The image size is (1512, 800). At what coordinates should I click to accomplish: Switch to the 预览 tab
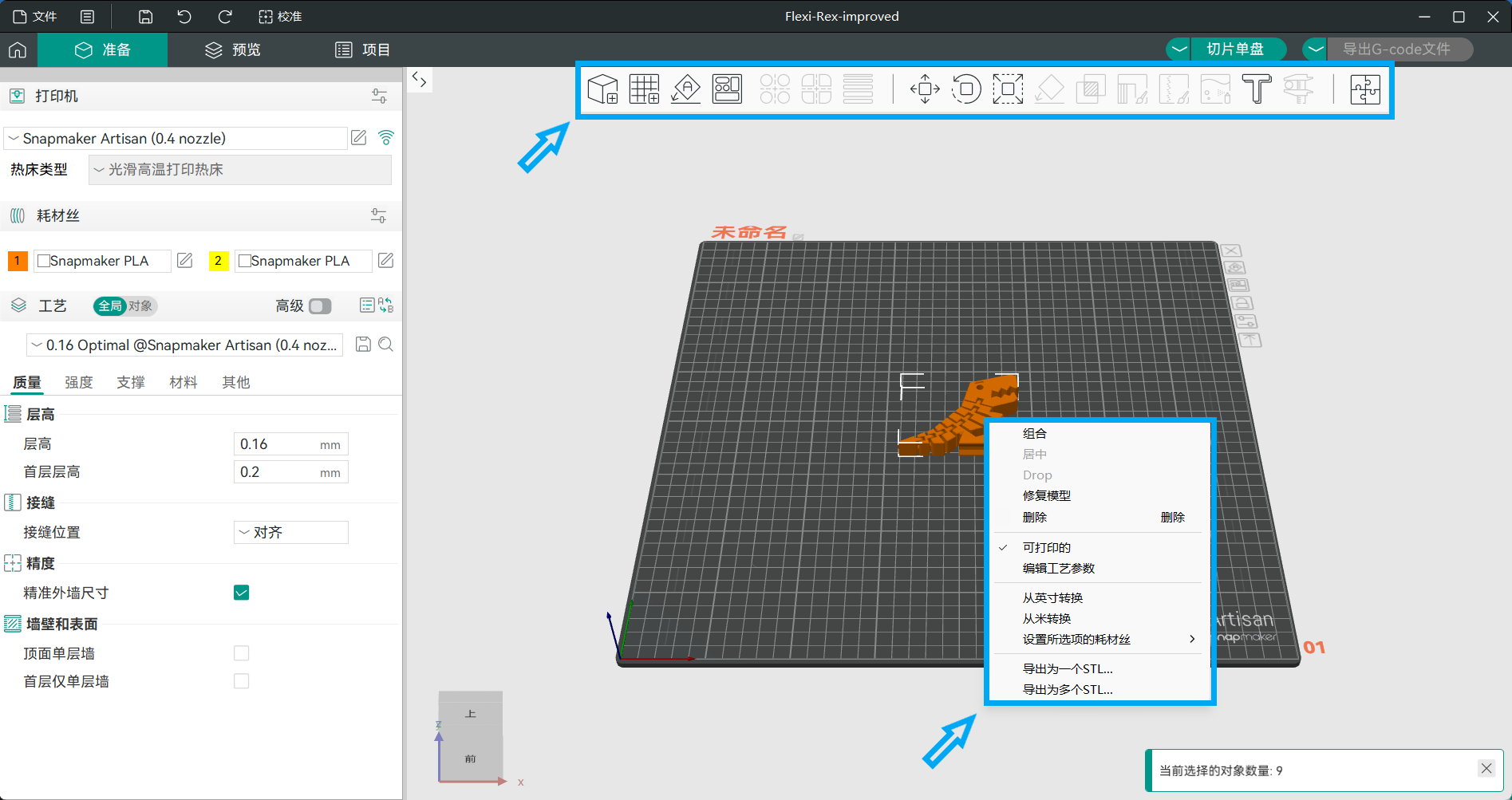[x=233, y=49]
